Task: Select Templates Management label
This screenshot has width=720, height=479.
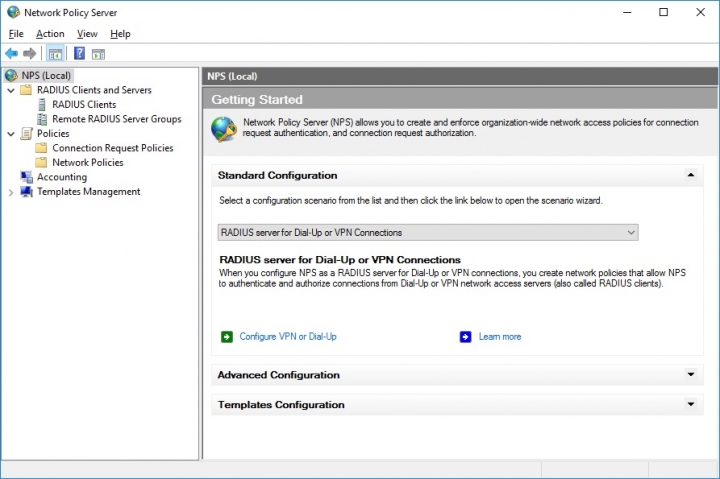Action: coord(89,192)
